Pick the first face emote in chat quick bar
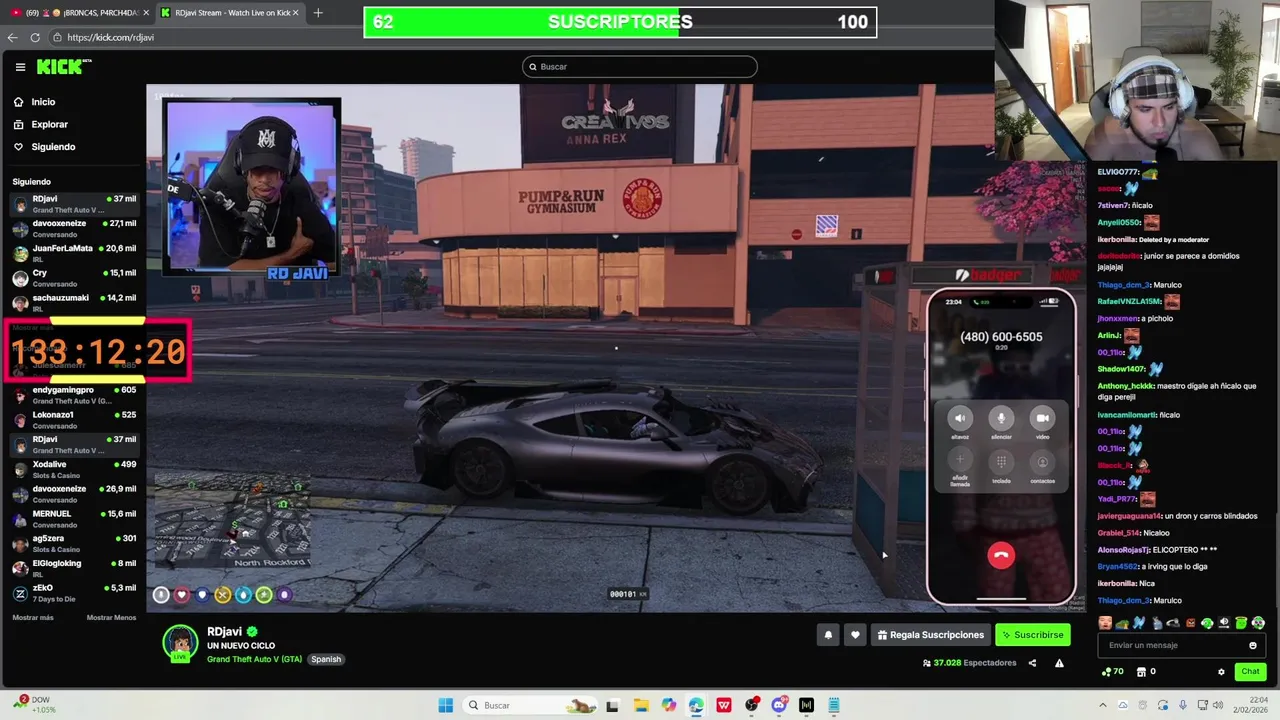This screenshot has height=720, width=1280. (x=1105, y=623)
